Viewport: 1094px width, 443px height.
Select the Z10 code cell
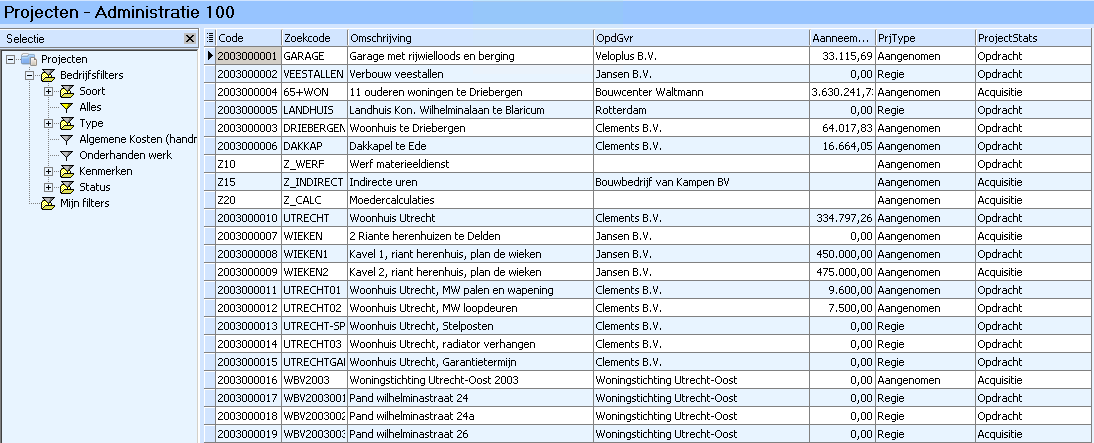248,164
